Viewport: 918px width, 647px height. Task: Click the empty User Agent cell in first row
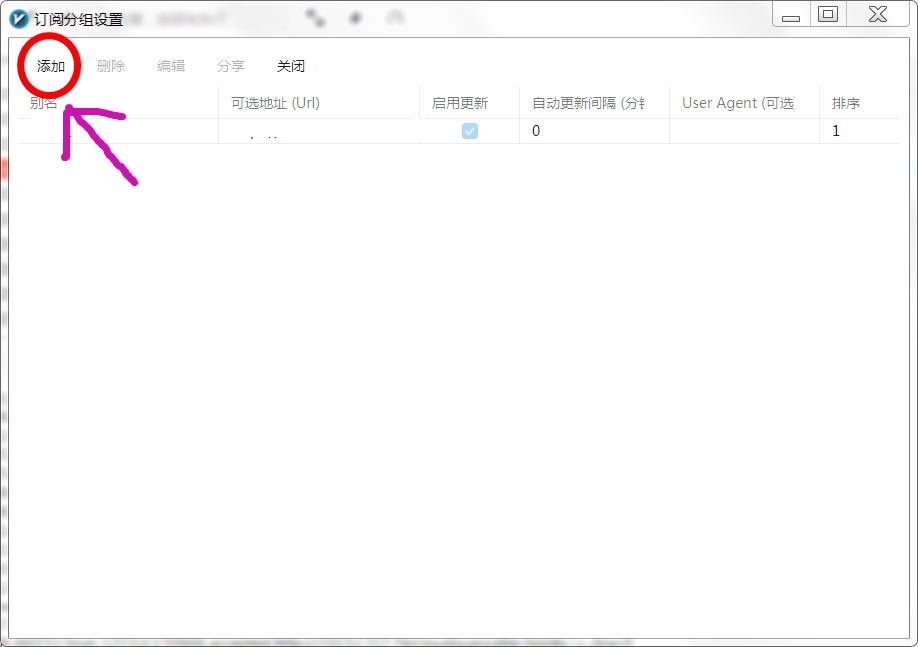tap(744, 131)
